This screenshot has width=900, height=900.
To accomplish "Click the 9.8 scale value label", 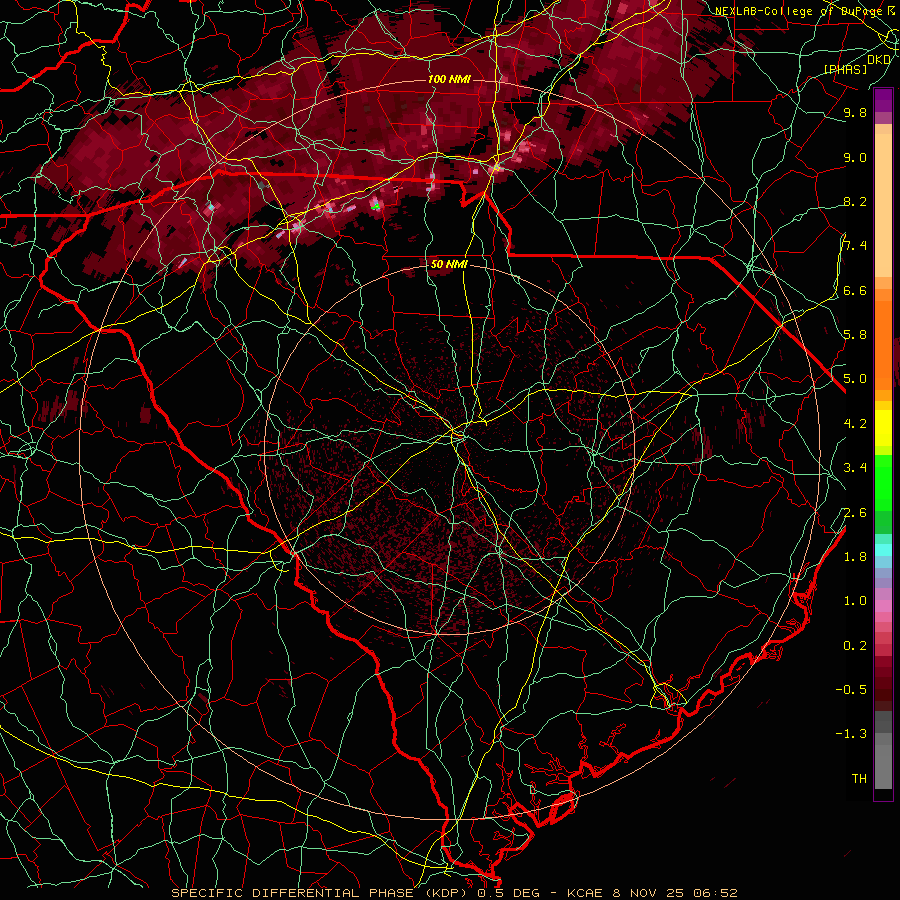I will (855, 112).
